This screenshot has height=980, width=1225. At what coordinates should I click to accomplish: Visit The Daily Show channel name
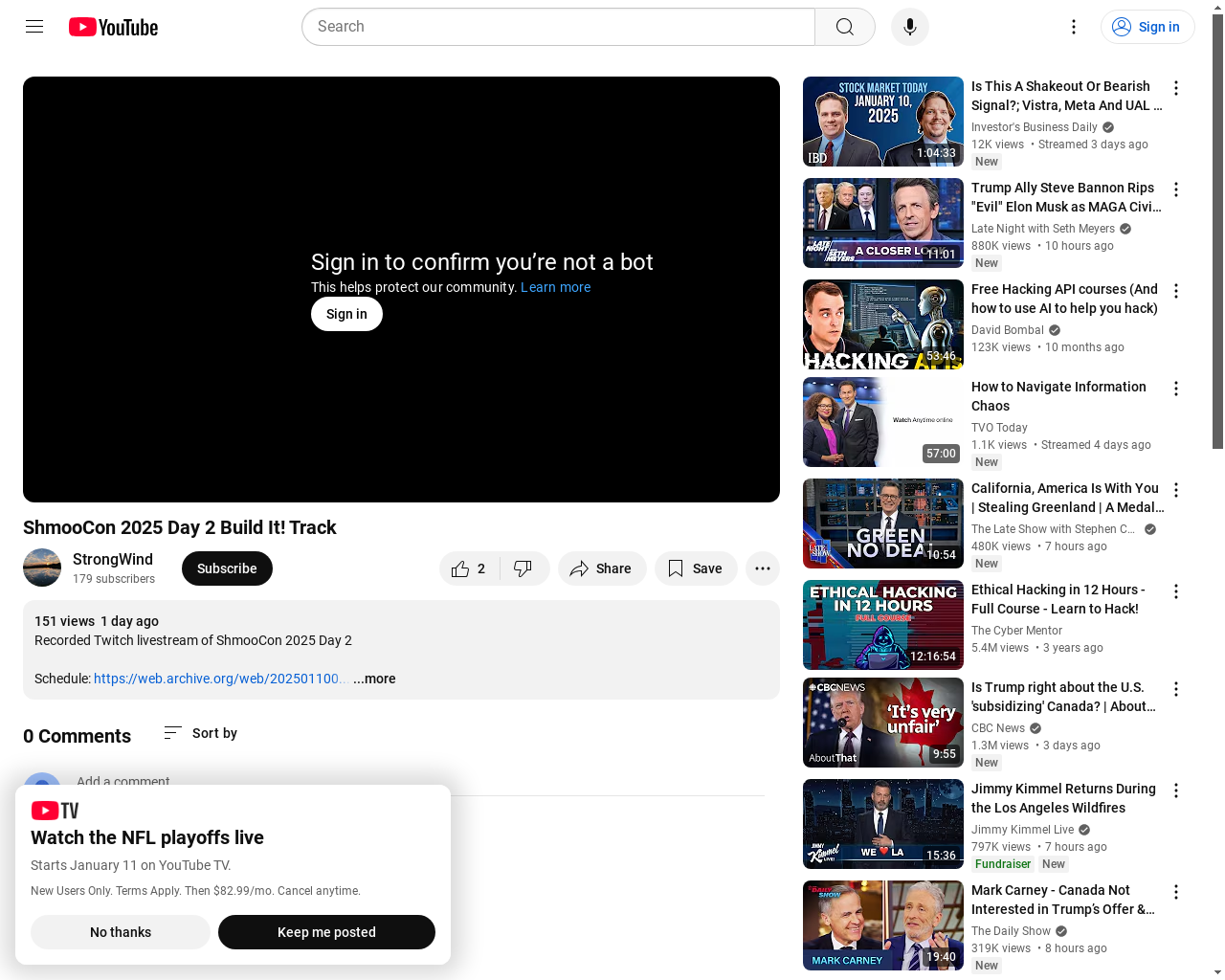pyautogui.click(x=1011, y=931)
